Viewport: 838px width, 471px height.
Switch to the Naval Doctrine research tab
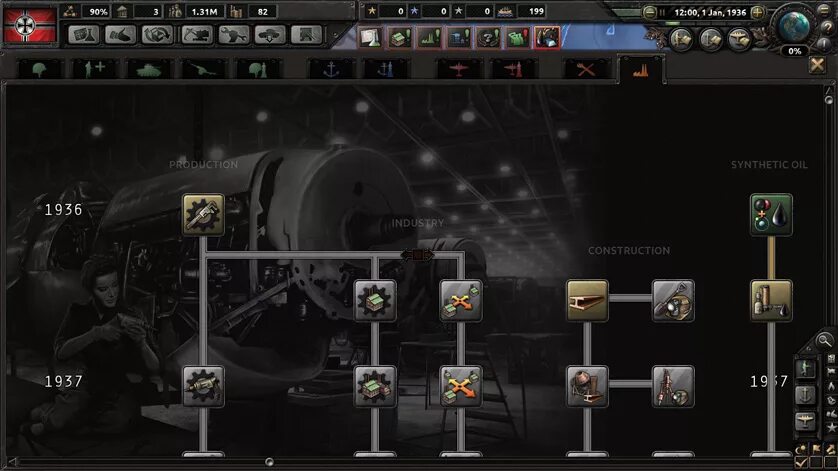click(x=386, y=70)
